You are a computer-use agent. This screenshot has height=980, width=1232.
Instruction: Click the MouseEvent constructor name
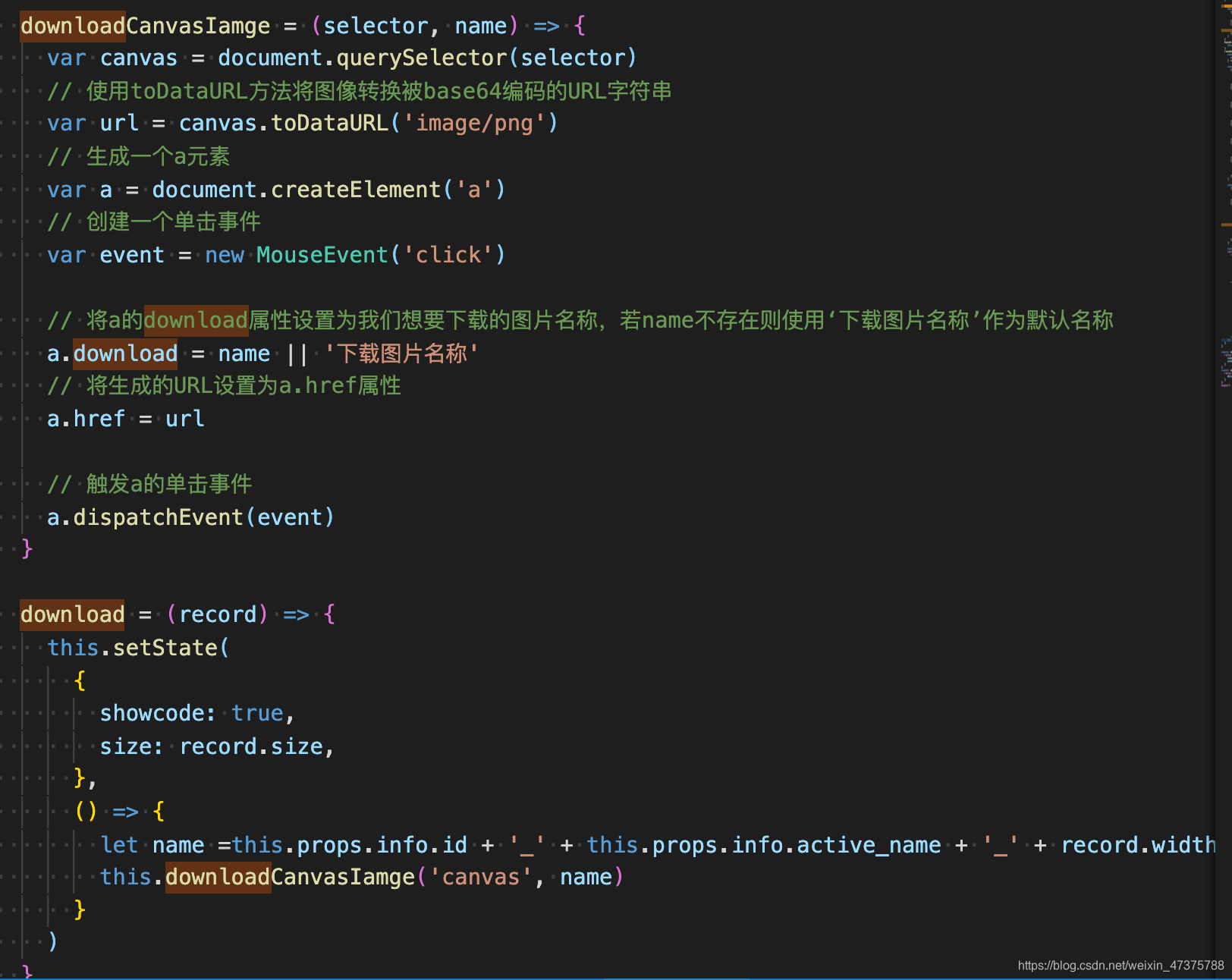(322, 254)
